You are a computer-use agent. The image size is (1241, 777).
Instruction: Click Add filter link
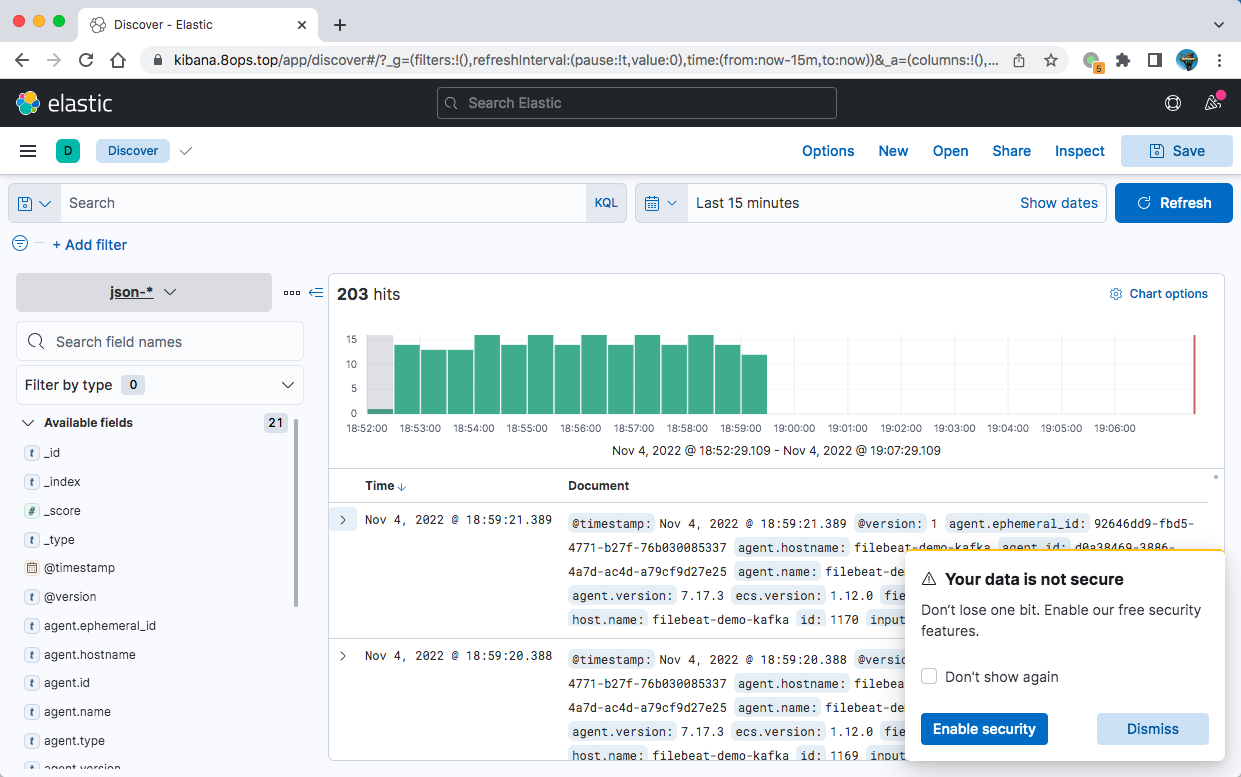coord(89,245)
